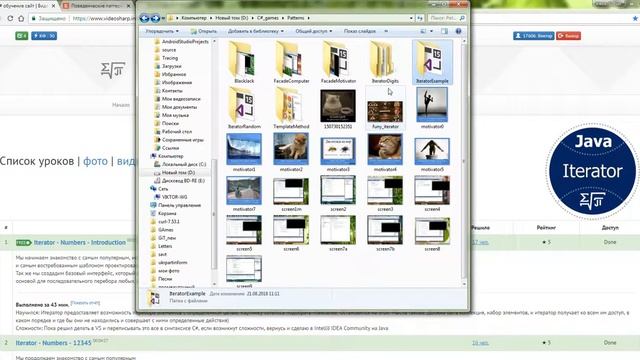640x360 pixels.
Task: Start the Показ слайдов slideshow
Action: (360, 31)
